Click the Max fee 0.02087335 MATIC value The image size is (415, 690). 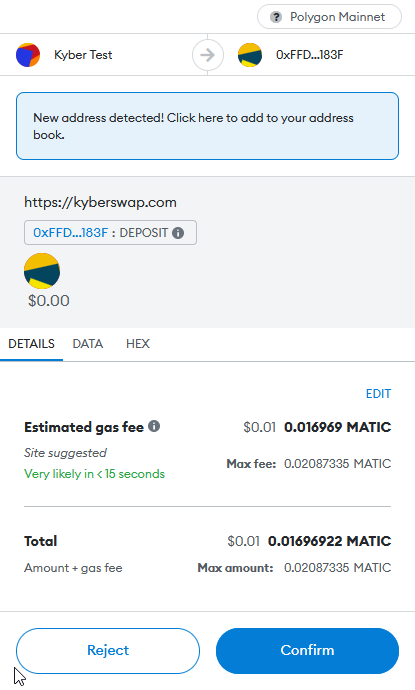338,464
